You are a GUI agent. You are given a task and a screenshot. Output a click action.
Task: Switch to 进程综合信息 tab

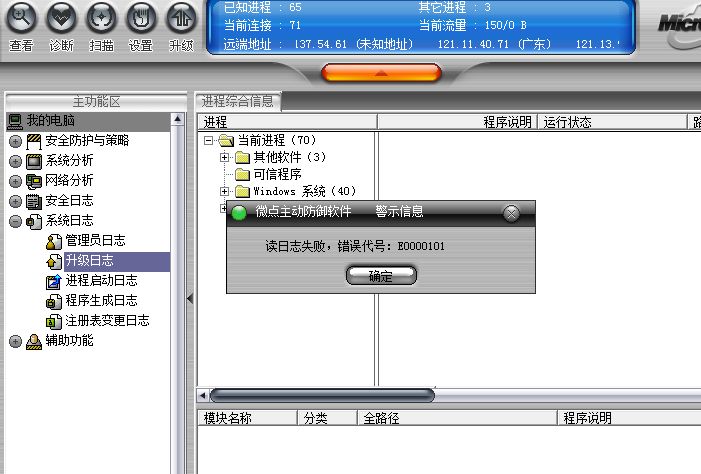point(237,101)
